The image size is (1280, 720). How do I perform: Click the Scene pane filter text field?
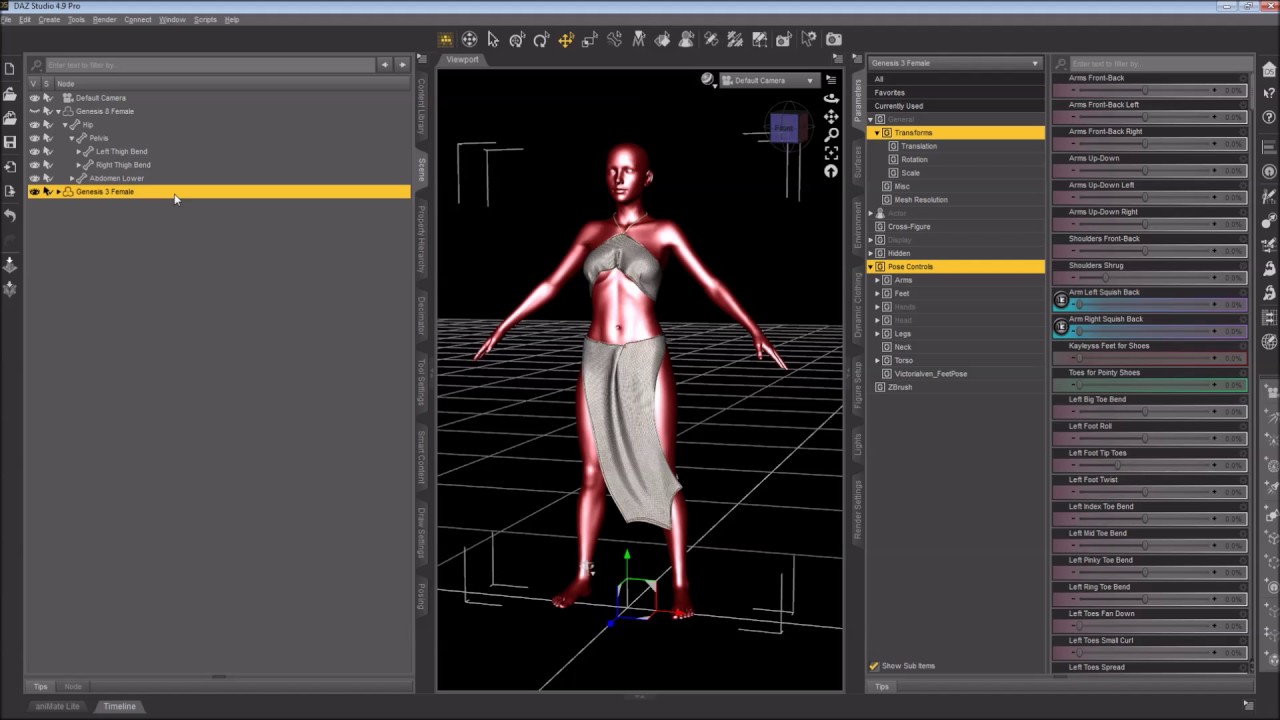210,65
